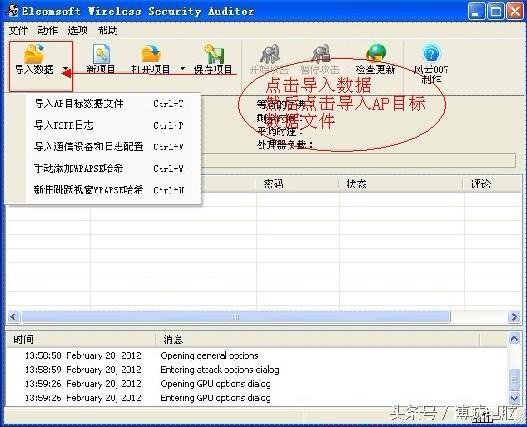Click the application icon in title bar
The height and width of the screenshot is (427, 527).
coord(13,10)
